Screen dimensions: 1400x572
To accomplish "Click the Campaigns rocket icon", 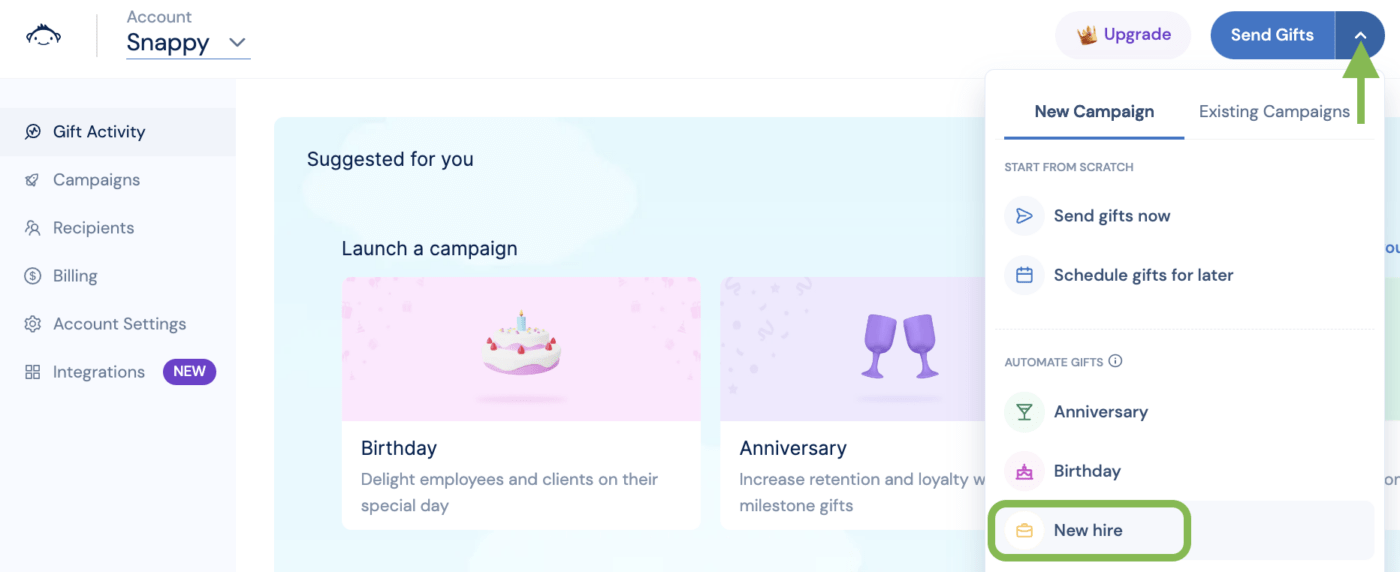I will click(33, 180).
